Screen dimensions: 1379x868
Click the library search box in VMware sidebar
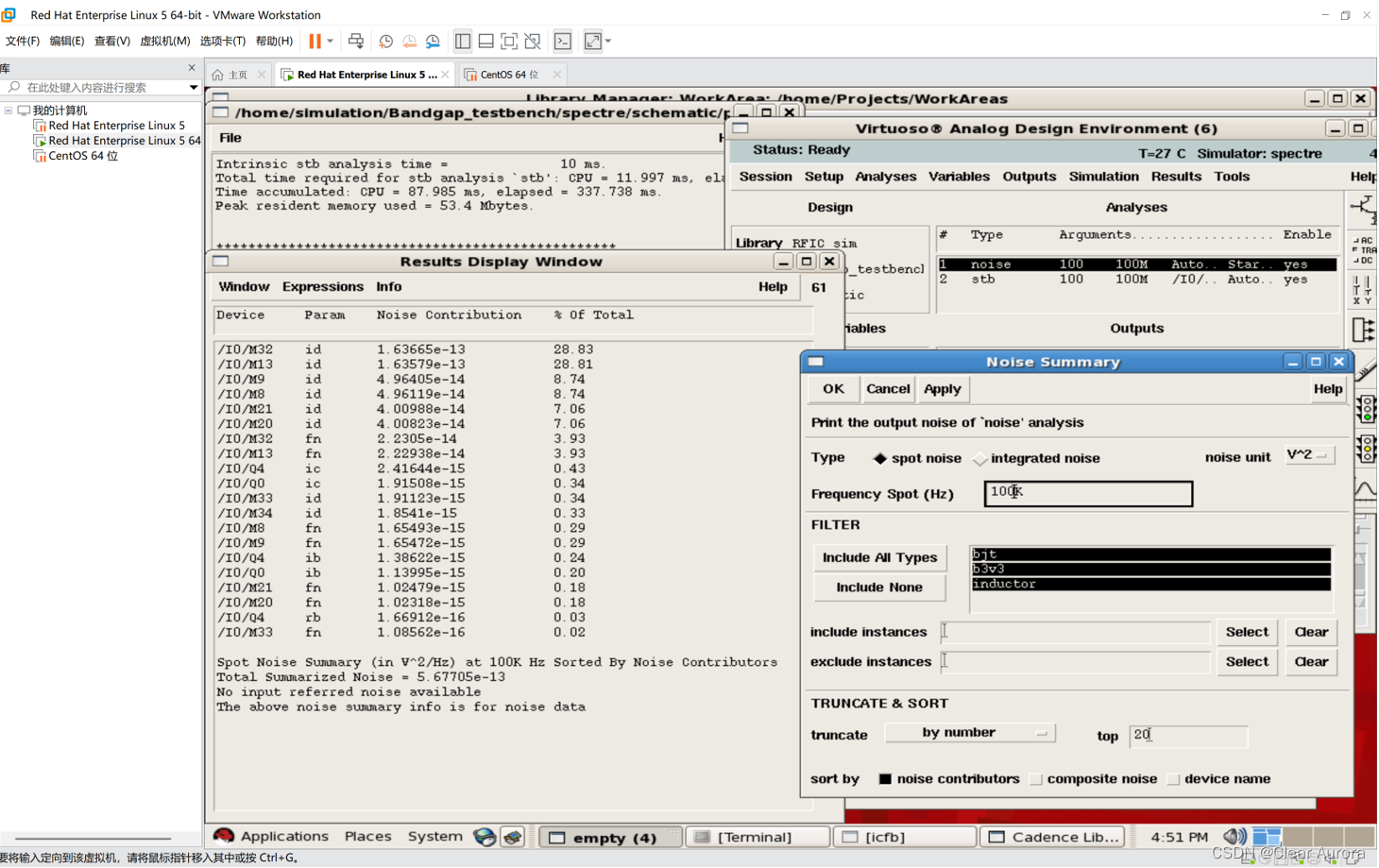(103, 87)
